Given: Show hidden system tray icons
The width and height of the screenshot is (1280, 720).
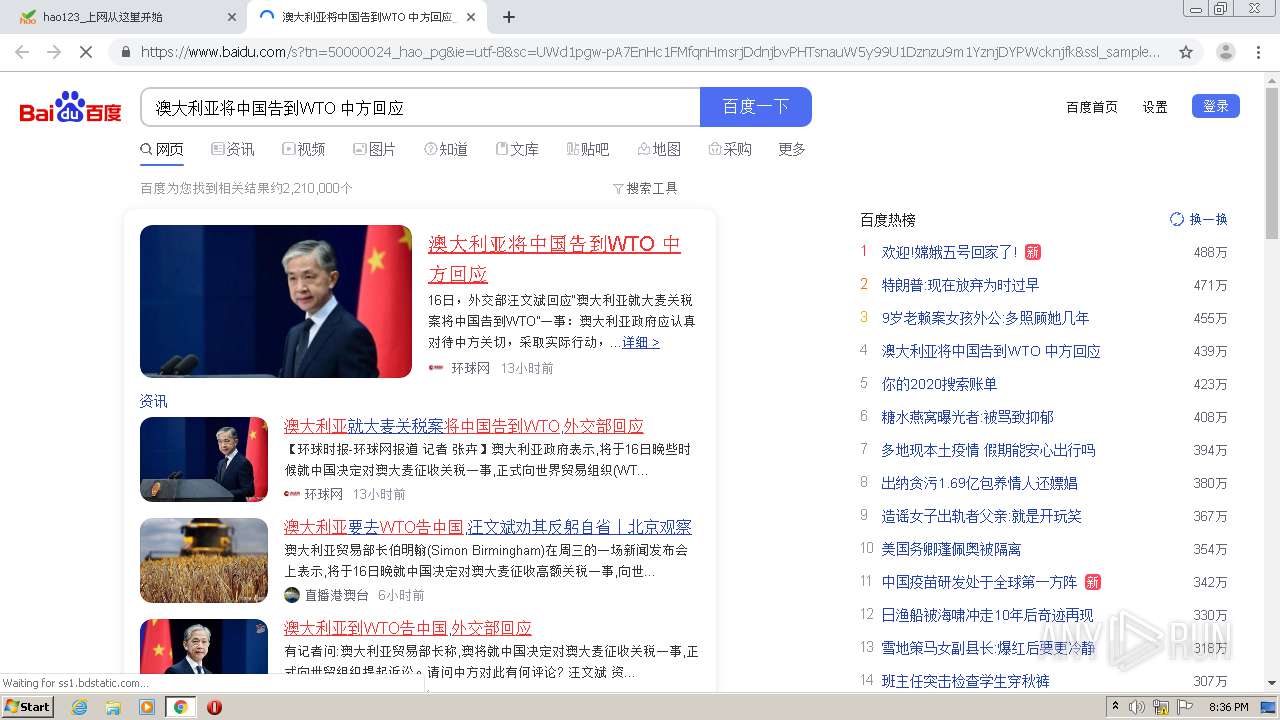Looking at the screenshot, I should click(1115, 707).
